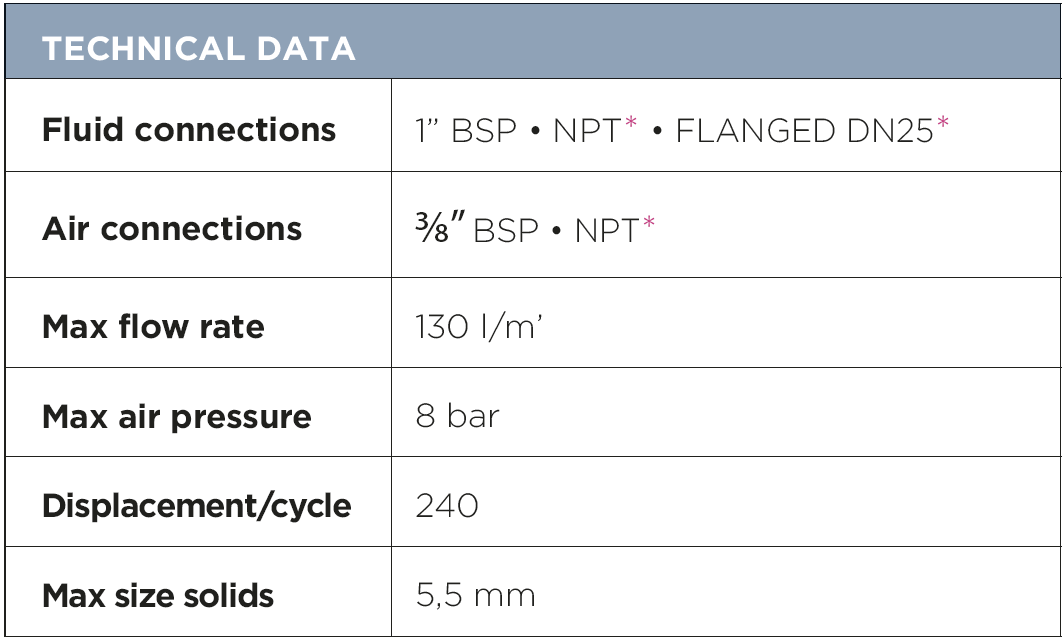The height and width of the screenshot is (642, 1064).
Task: Click the 240 displacement value
Action: [x=447, y=506]
